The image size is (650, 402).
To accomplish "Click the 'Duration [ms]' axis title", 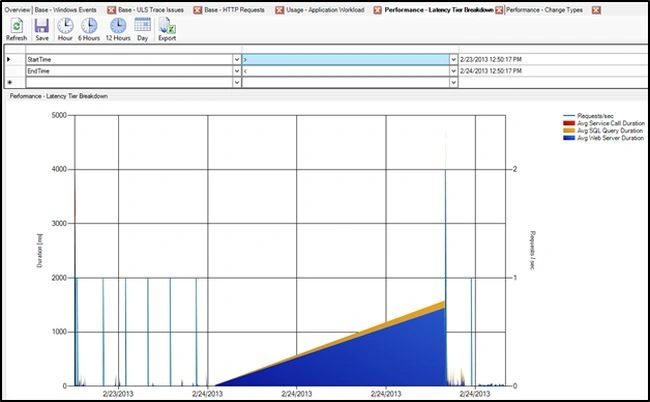I will tap(40, 251).
